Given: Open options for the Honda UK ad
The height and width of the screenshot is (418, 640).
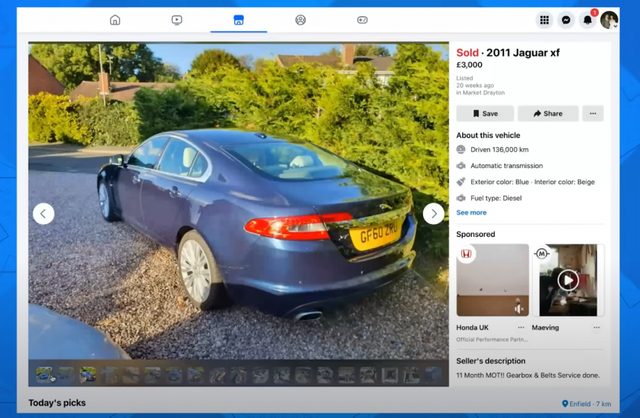Looking at the screenshot, I should [x=520, y=327].
